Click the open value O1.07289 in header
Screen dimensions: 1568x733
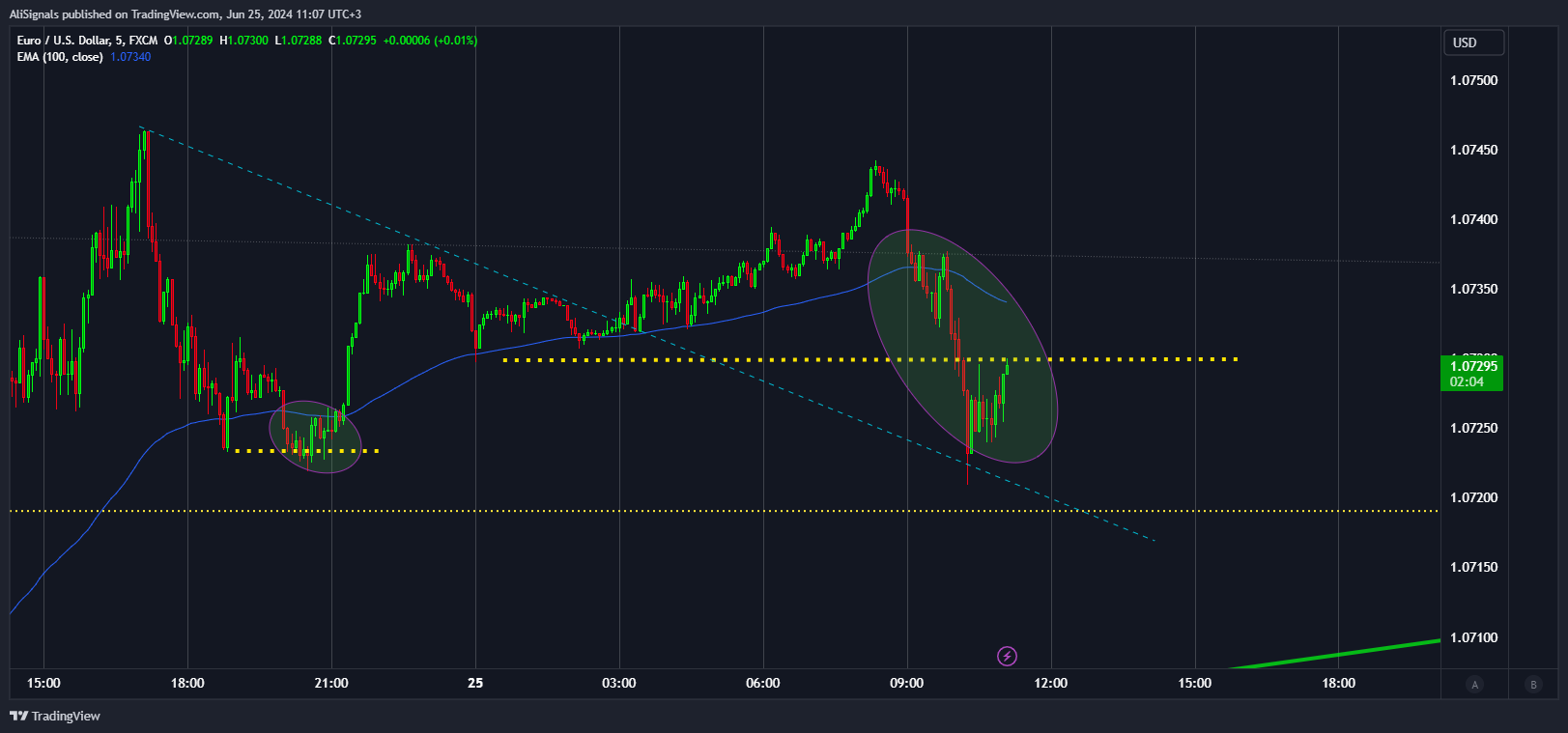coord(188,41)
